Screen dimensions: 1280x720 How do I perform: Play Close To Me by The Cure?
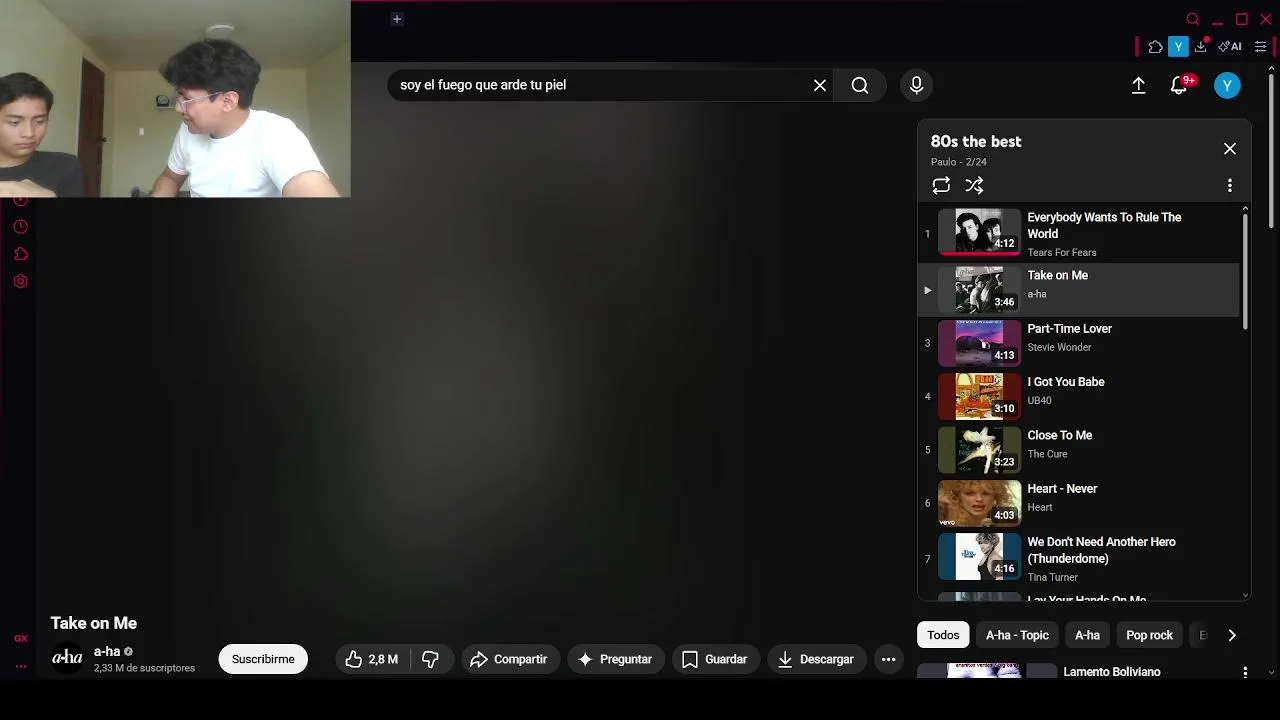pos(979,450)
